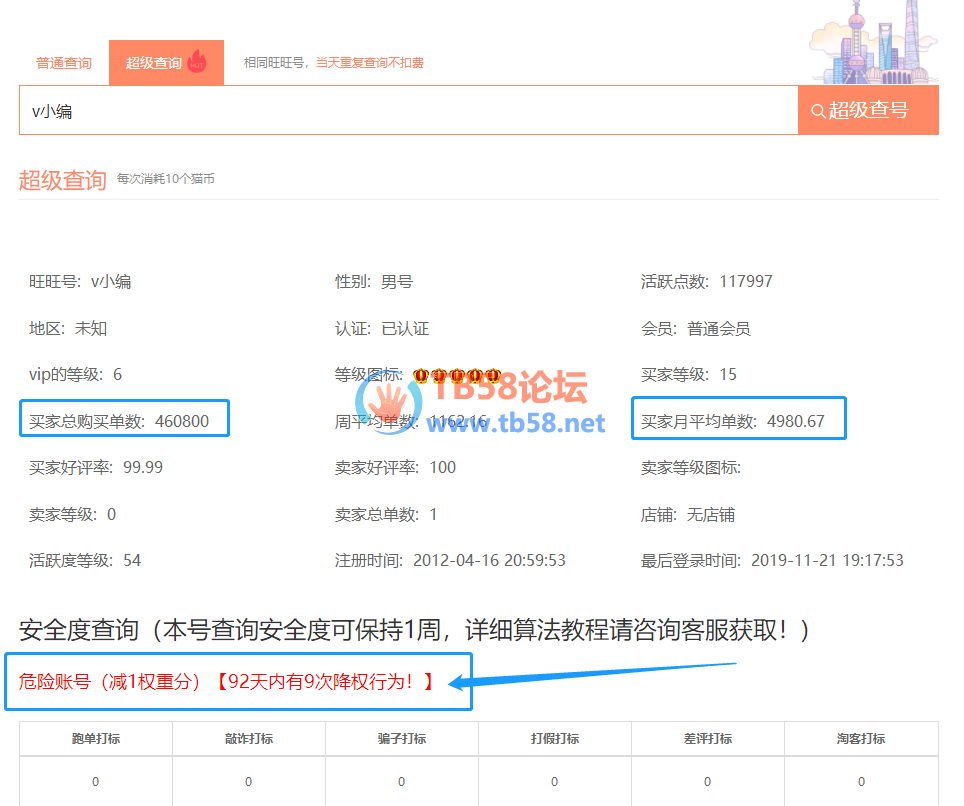The width and height of the screenshot is (964, 806).
Task: Click the 超级查号 search button
Action: (x=868, y=110)
